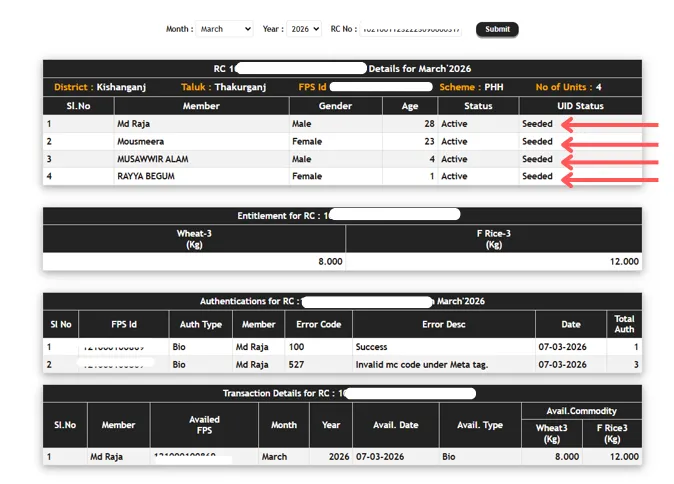Click the Seeded status for Mousmeera
The width and height of the screenshot is (674, 484).
coord(537,142)
